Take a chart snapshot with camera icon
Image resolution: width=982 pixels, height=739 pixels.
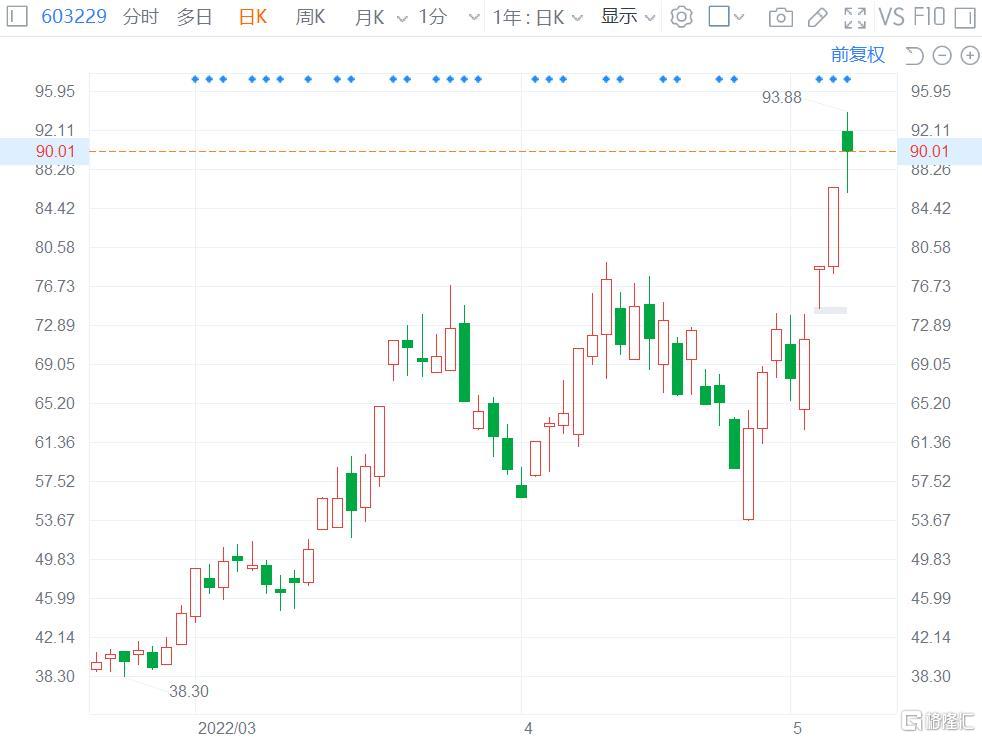pyautogui.click(x=780, y=18)
